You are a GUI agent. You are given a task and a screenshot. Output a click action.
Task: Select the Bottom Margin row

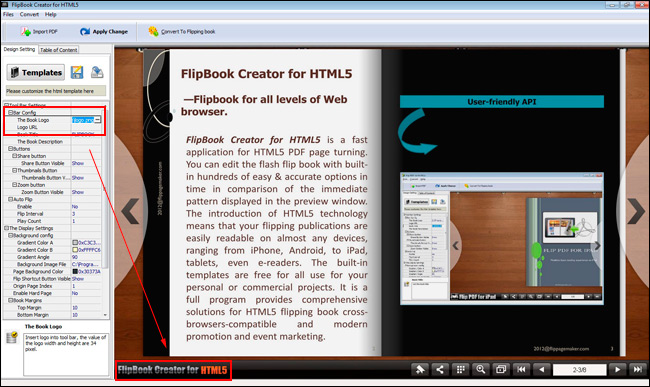(x=52, y=315)
